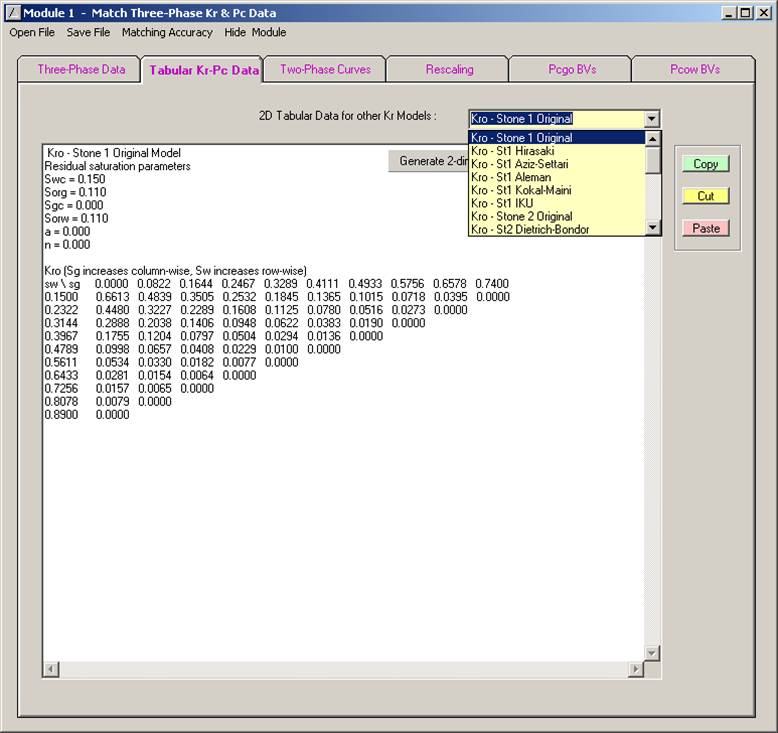This screenshot has width=778, height=733.
Task: Collapse the Kr model dropdown arrow
Action: 652,118
